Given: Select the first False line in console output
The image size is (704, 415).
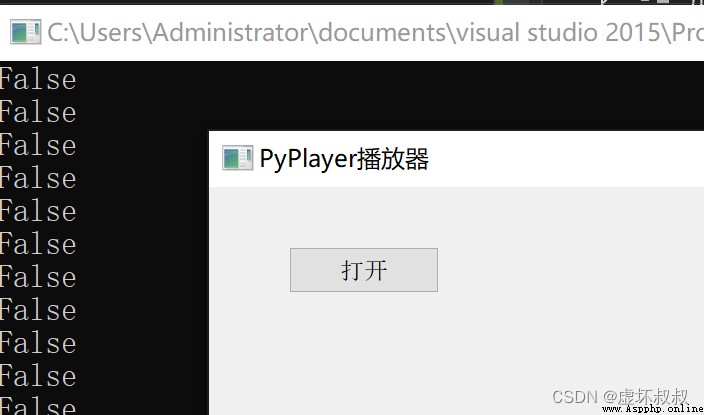Looking at the screenshot, I should 38,79.
